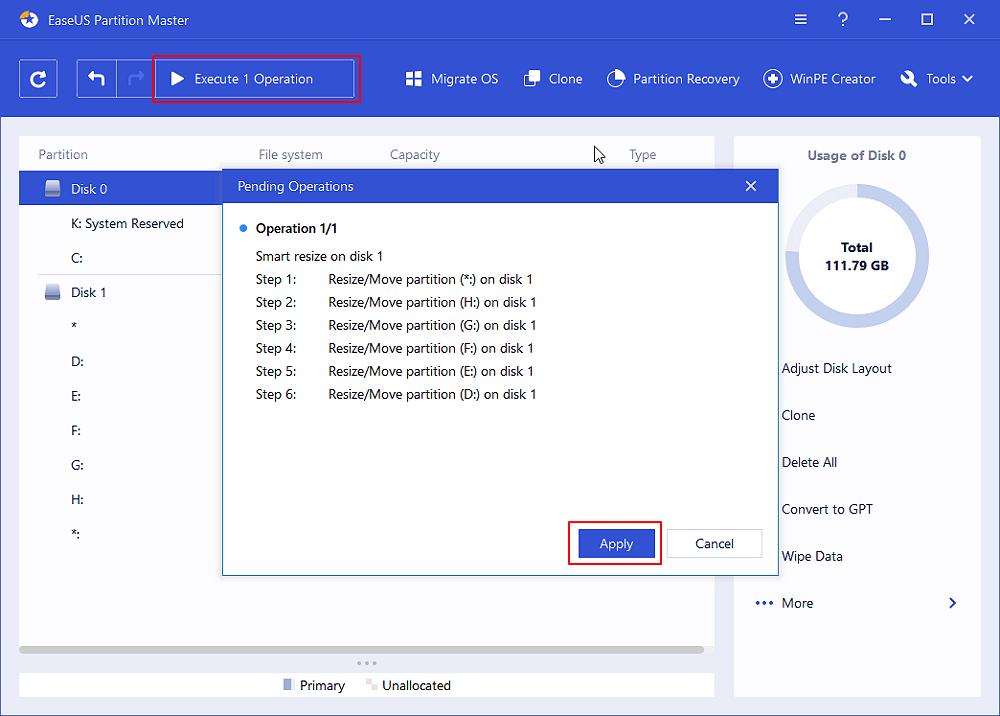Choose Delete All in side panel

[x=809, y=462]
